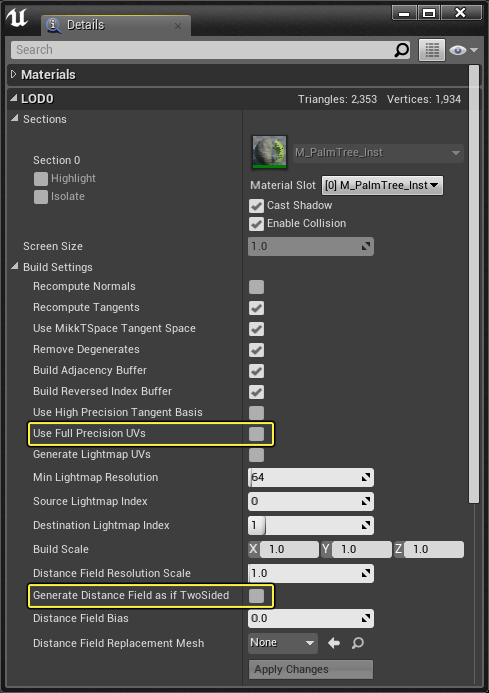Click the search magnifier icon
This screenshot has width=489, height=693.
401,50
